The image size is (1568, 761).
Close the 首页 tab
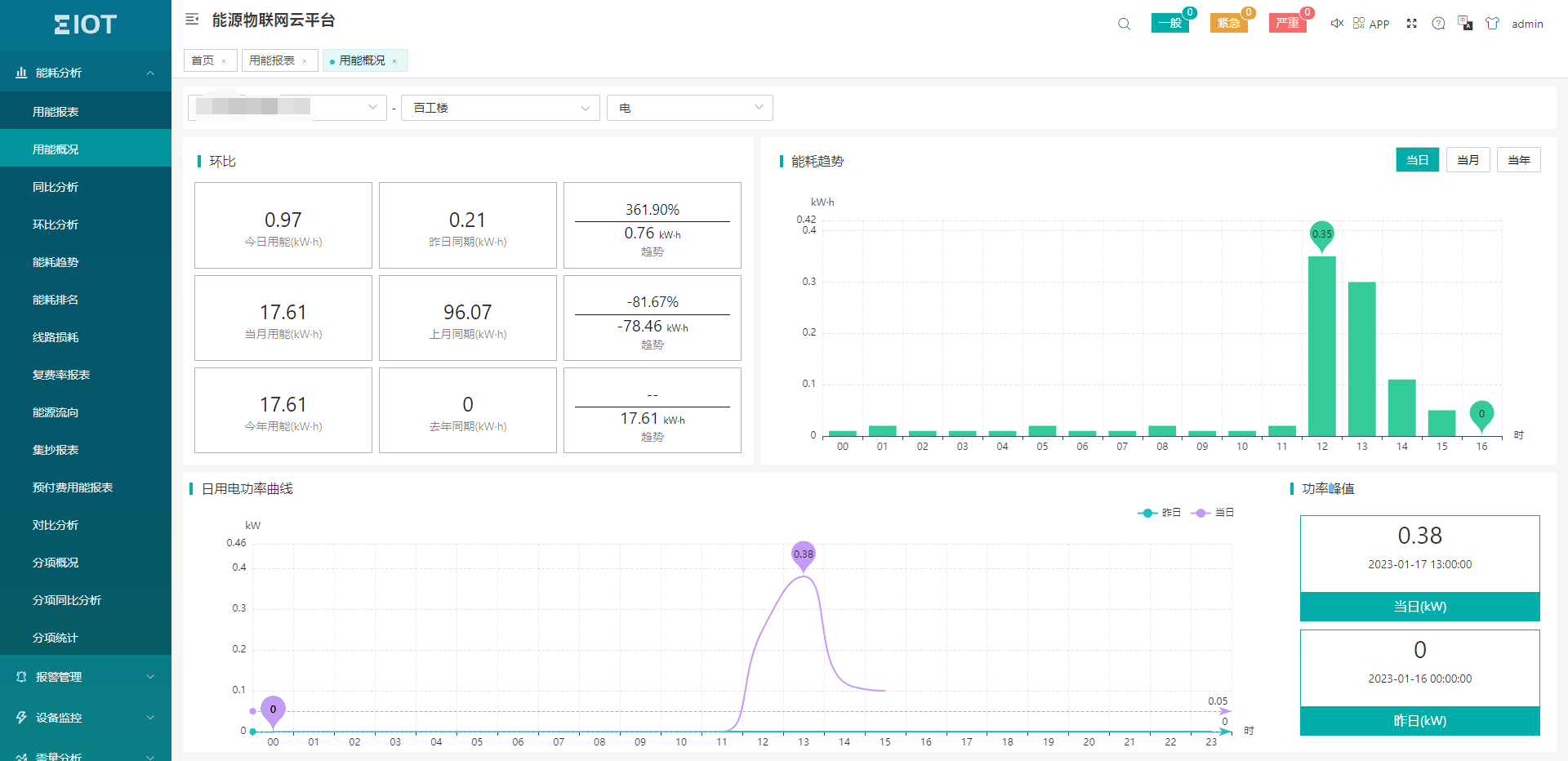tap(224, 61)
